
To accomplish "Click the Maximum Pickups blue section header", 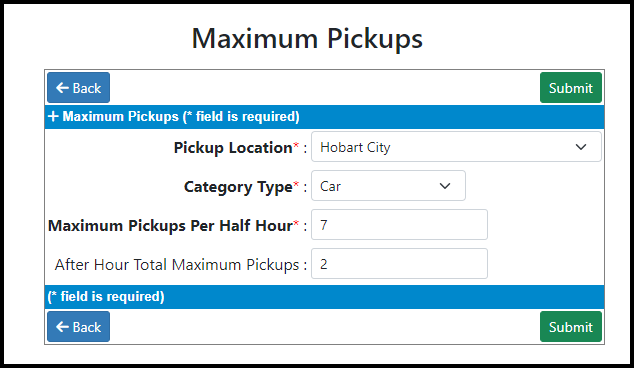I will click(324, 117).
